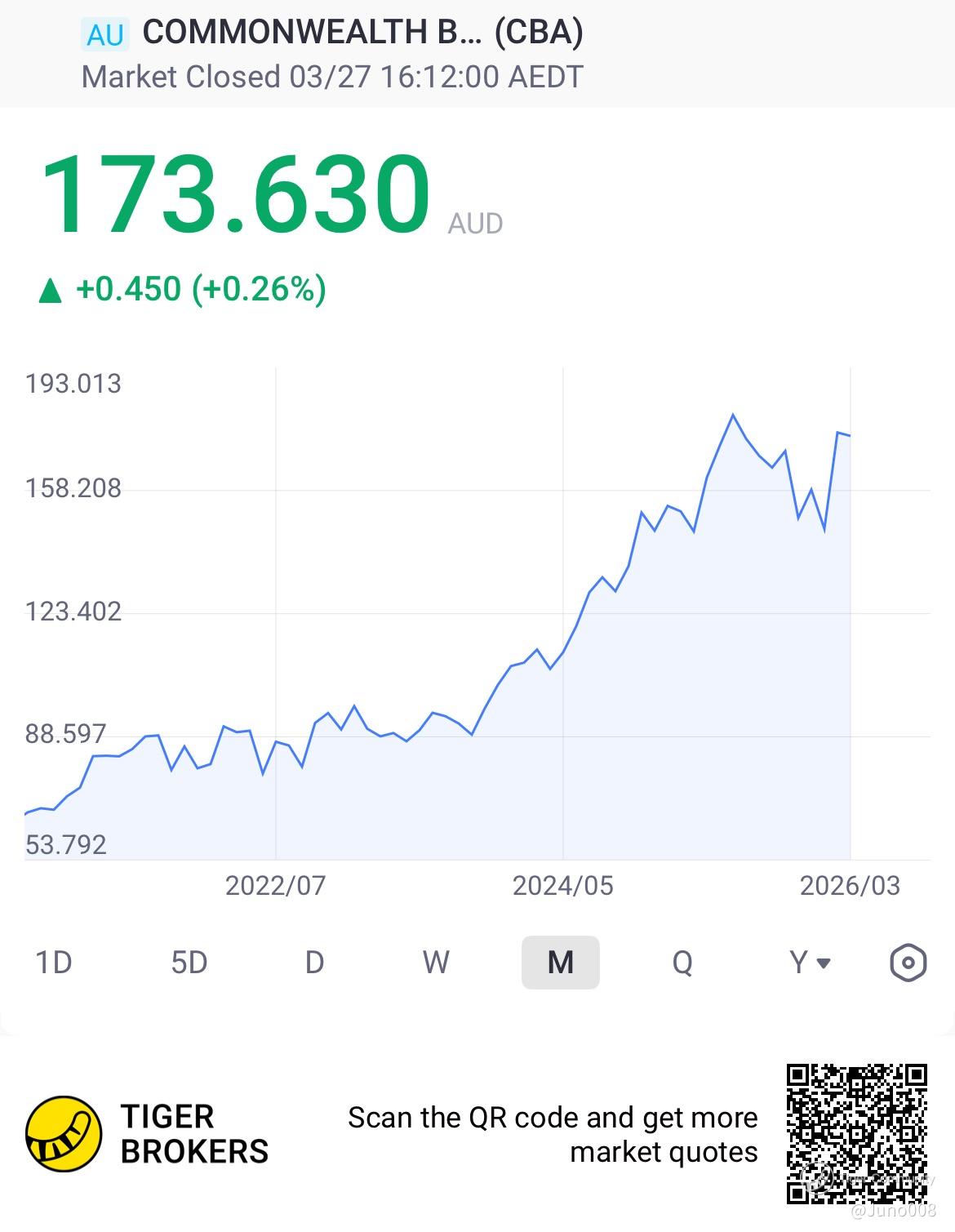
Task: Open chart settings hexagon icon
Action: (x=908, y=963)
